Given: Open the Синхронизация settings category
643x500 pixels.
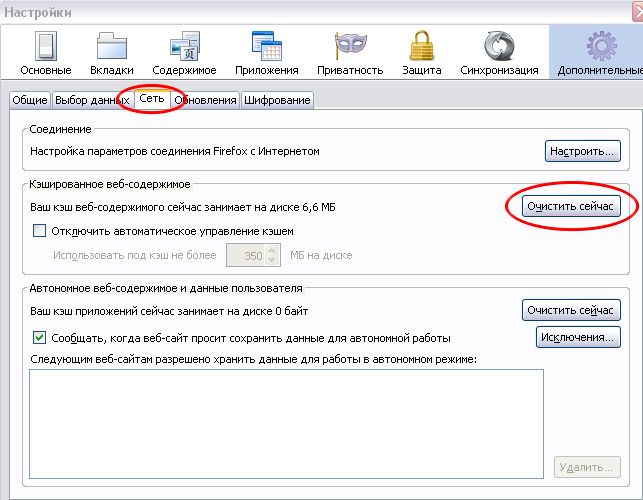Looking at the screenshot, I should point(499,54).
